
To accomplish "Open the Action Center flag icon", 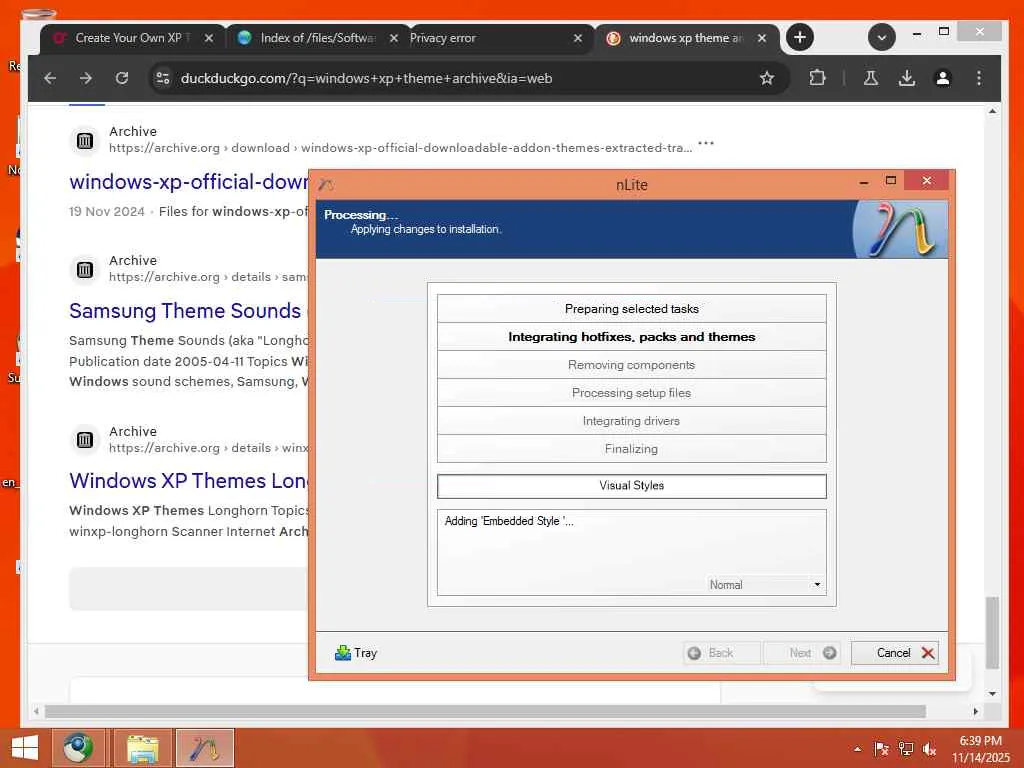I will [881, 749].
